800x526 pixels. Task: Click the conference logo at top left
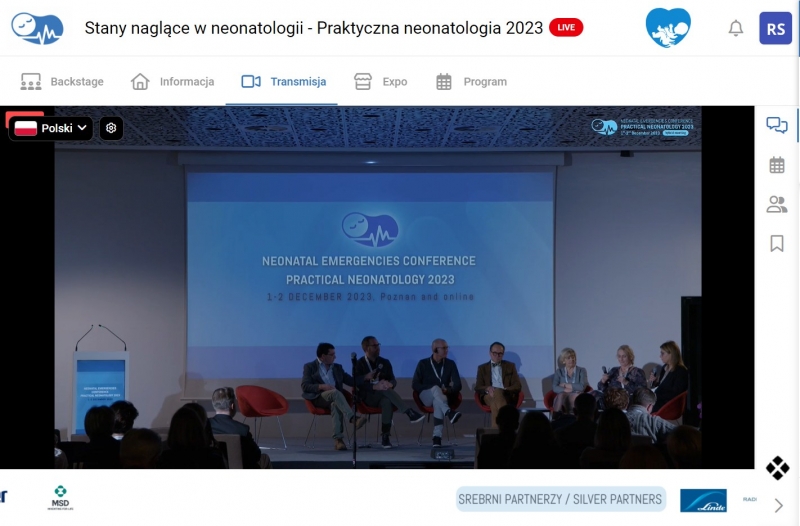pyautogui.click(x=37, y=28)
